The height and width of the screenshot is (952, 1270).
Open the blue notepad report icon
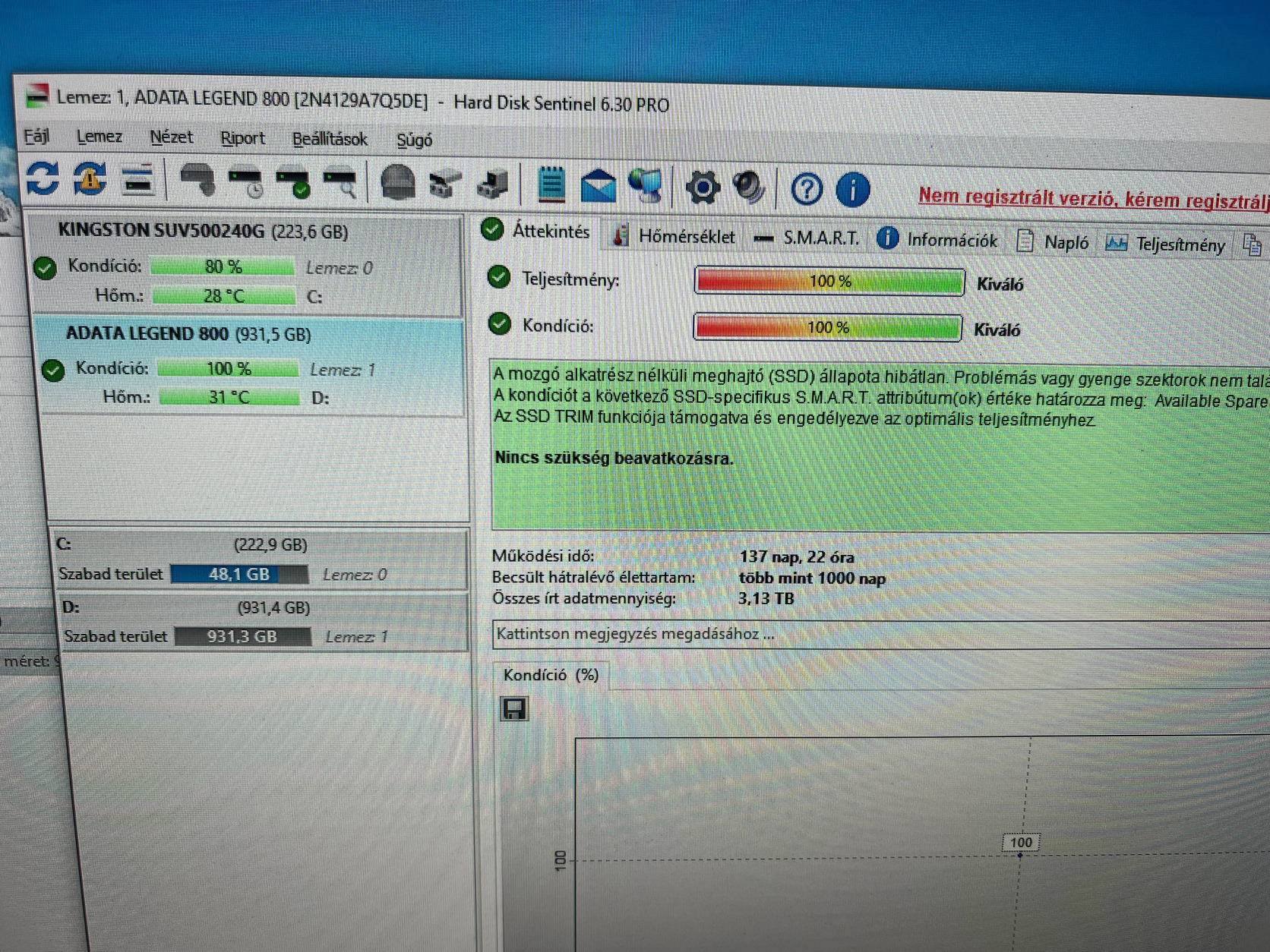click(x=551, y=184)
